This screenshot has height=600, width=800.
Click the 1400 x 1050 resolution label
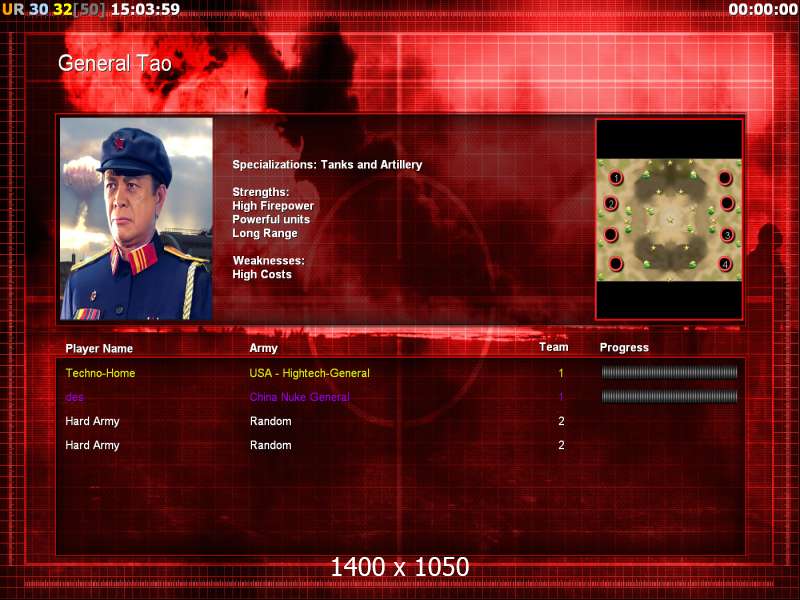click(399, 567)
